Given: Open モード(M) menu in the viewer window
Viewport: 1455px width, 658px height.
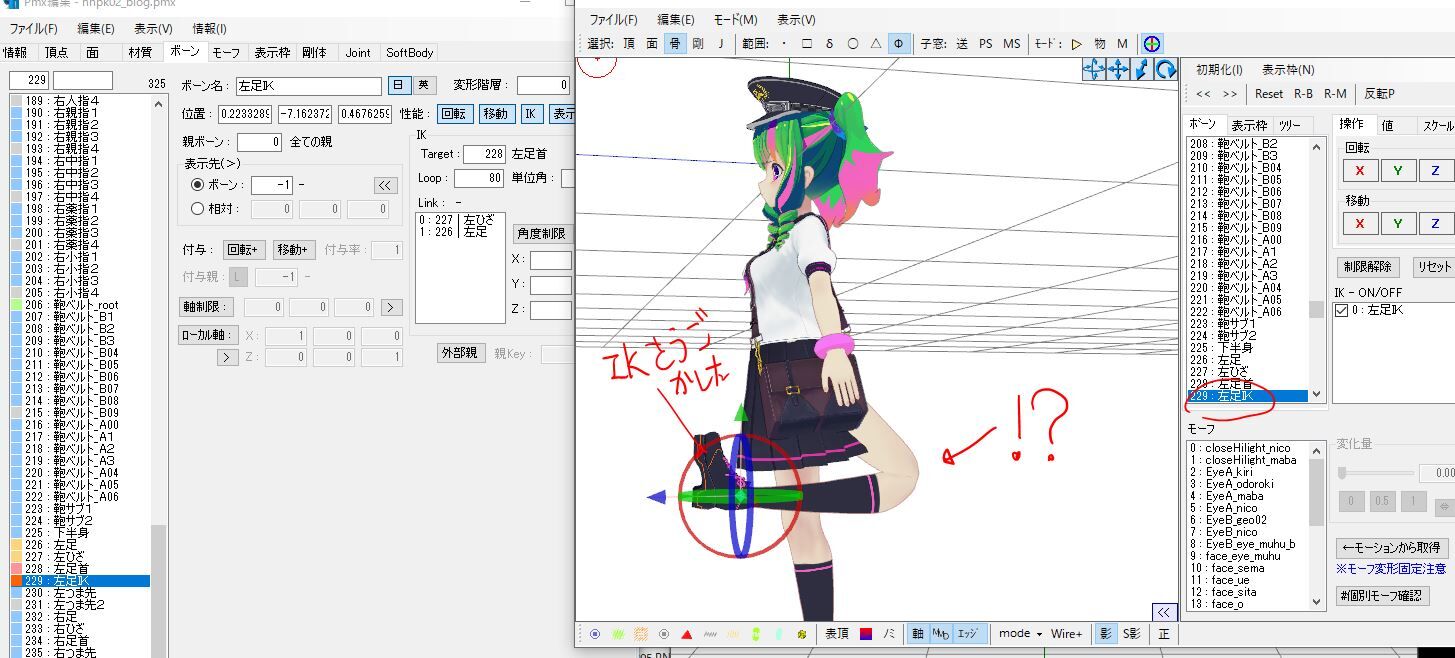Looking at the screenshot, I should [735, 20].
